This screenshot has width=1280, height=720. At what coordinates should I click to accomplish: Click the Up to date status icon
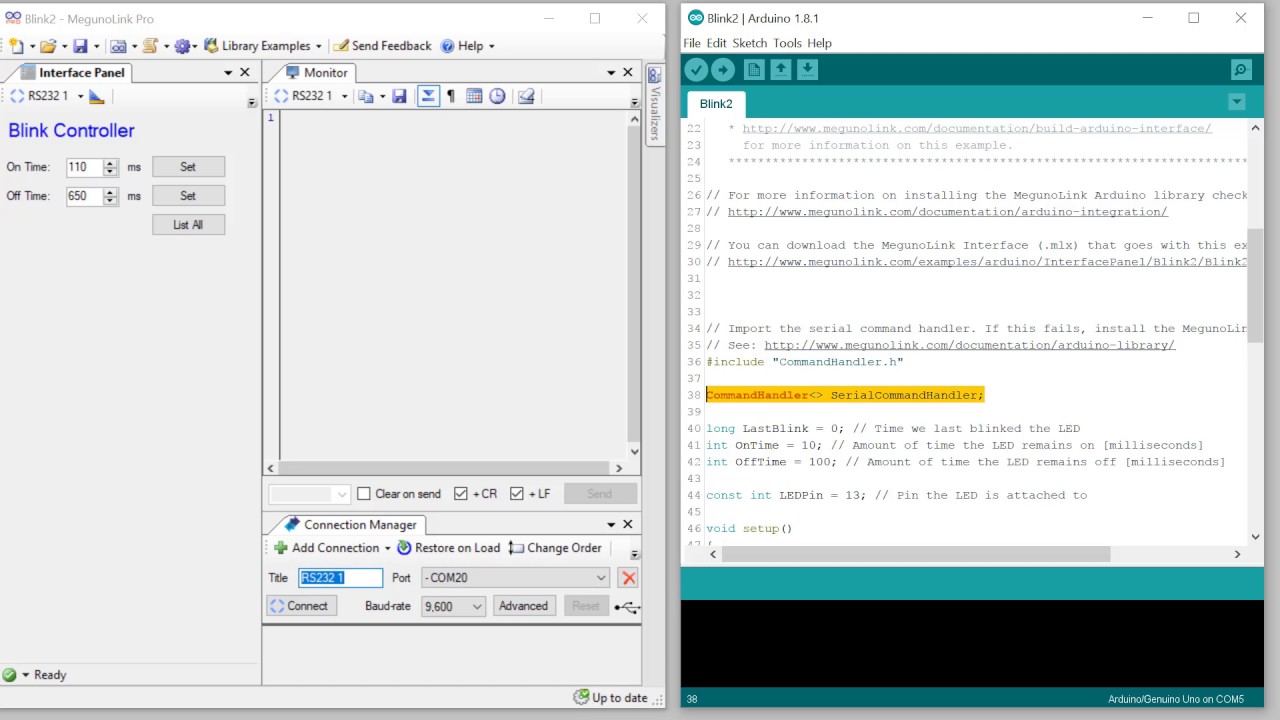pos(581,697)
